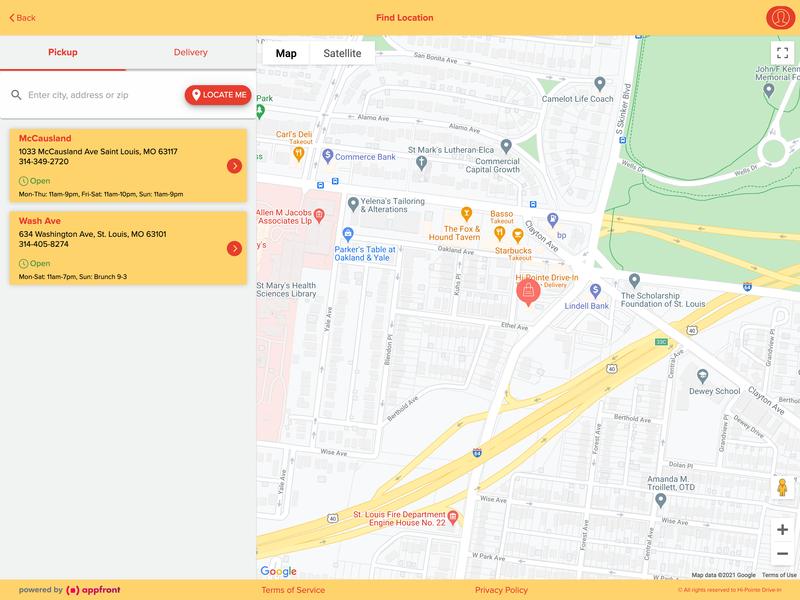This screenshot has height=600, width=800.
Task: Open Terms of Service footer link
Action: (293, 590)
